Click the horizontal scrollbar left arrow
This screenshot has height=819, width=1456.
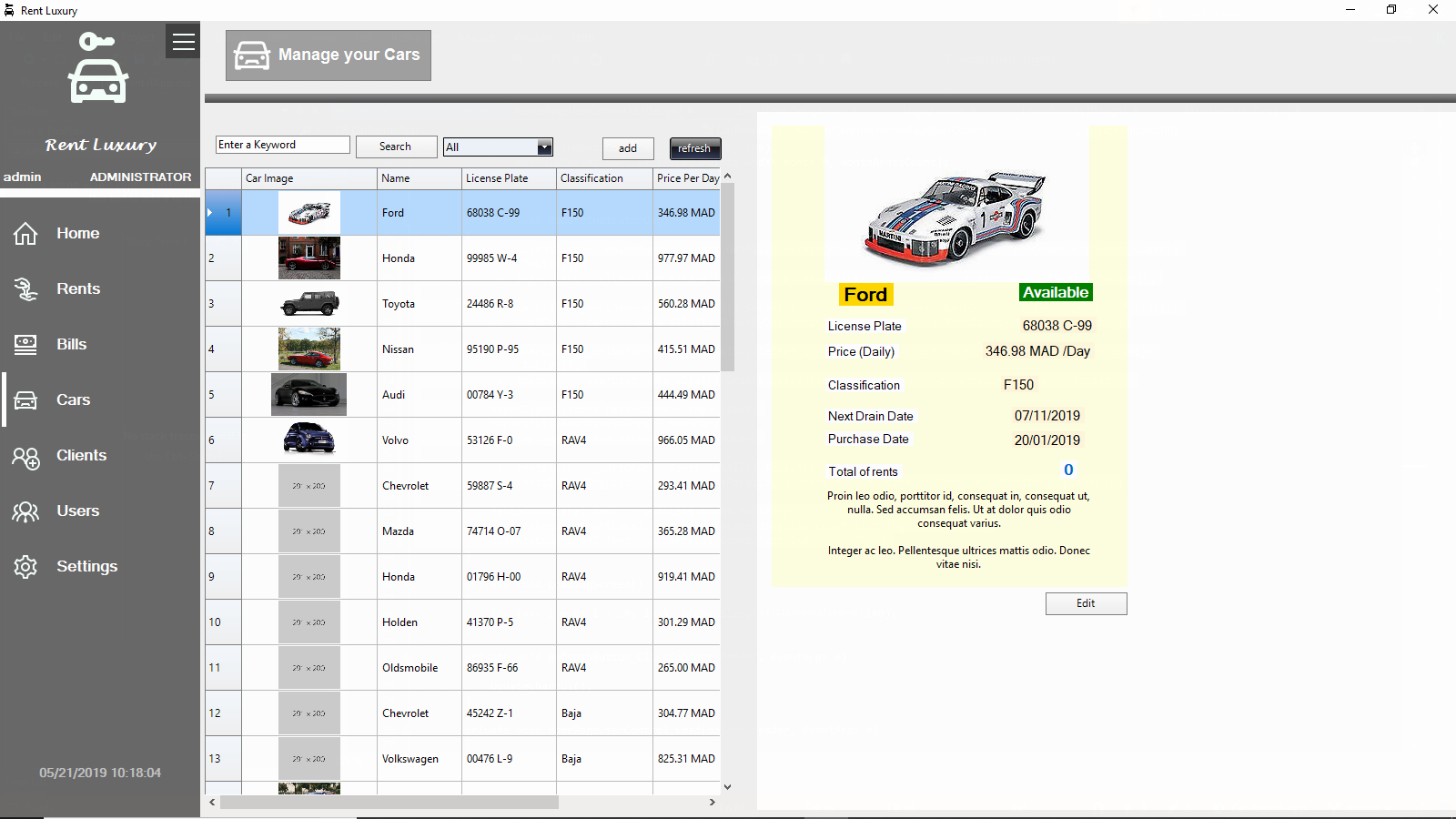click(x=212, y=803)
